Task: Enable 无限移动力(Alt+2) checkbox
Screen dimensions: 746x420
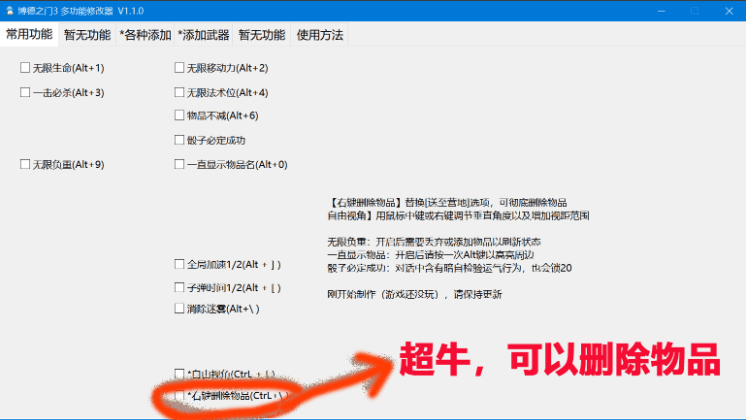Action: pos(179,68)
